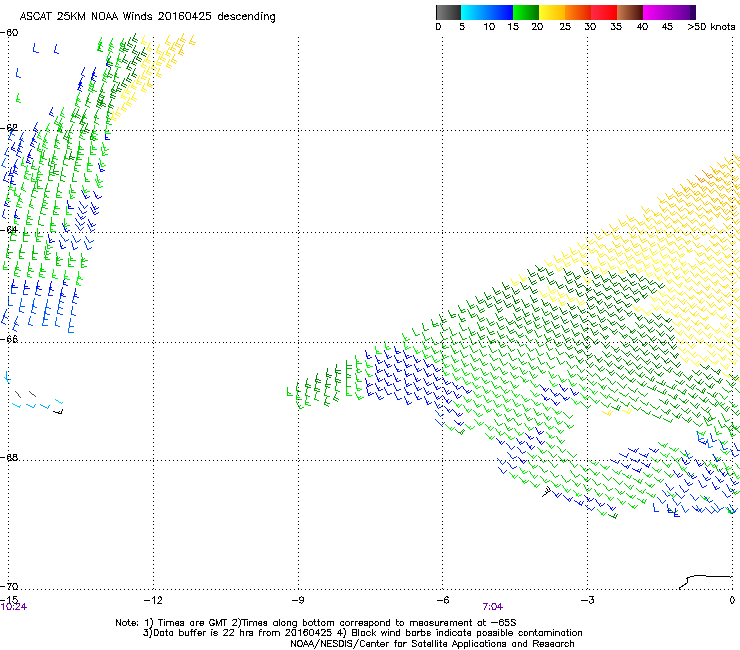Screen dimensions: 740x650
Task: Click the note line starting "Note: 1) Times are GMT"
Action: [316, 623]
